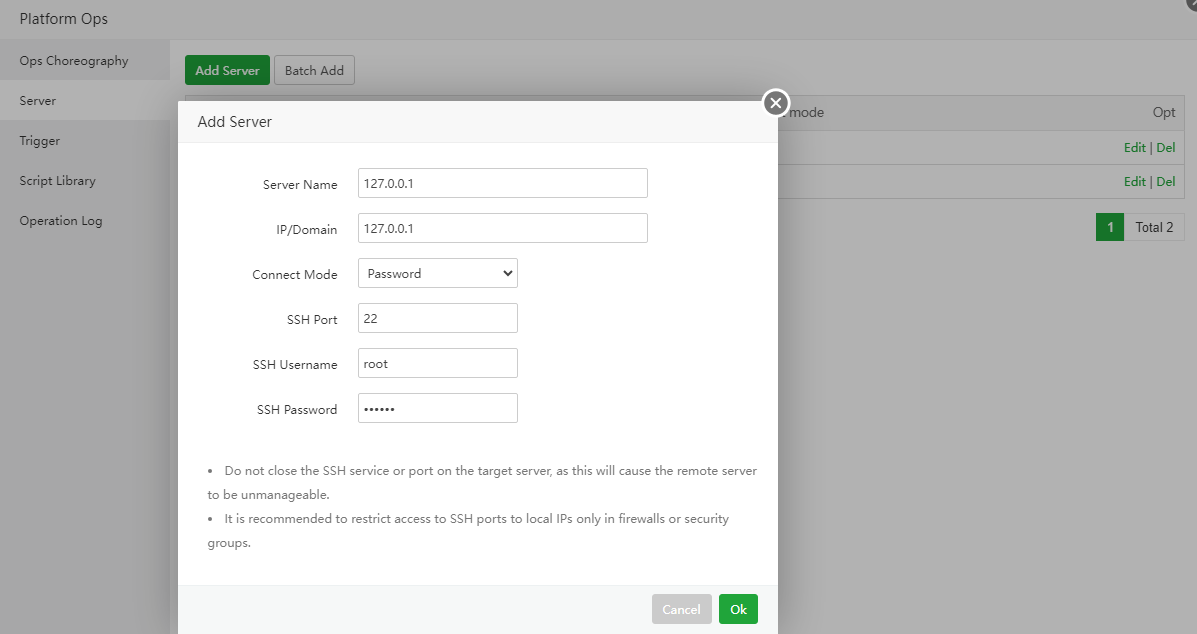Click the Batch Add button
The image size is (1197, 634).
pyautogui.click(x=314, y=71)
